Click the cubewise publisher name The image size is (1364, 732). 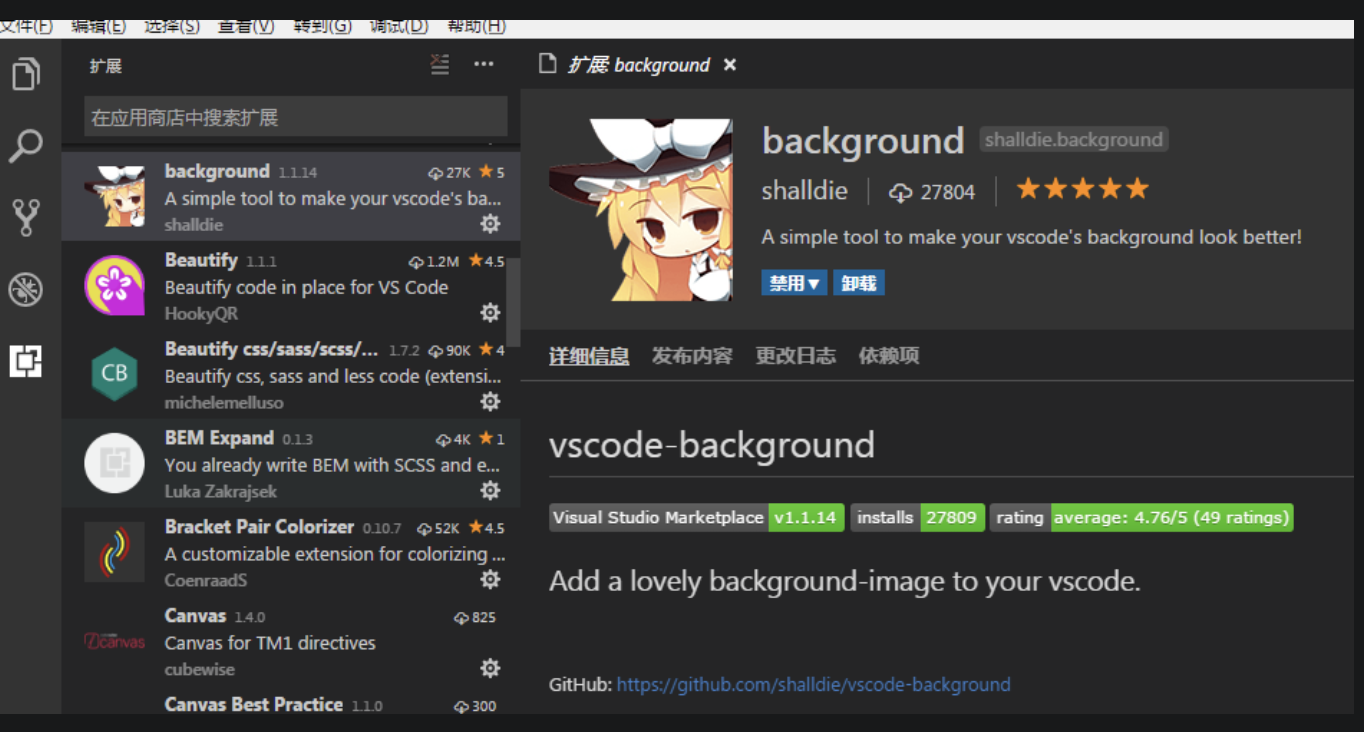[x=200, y=669]
